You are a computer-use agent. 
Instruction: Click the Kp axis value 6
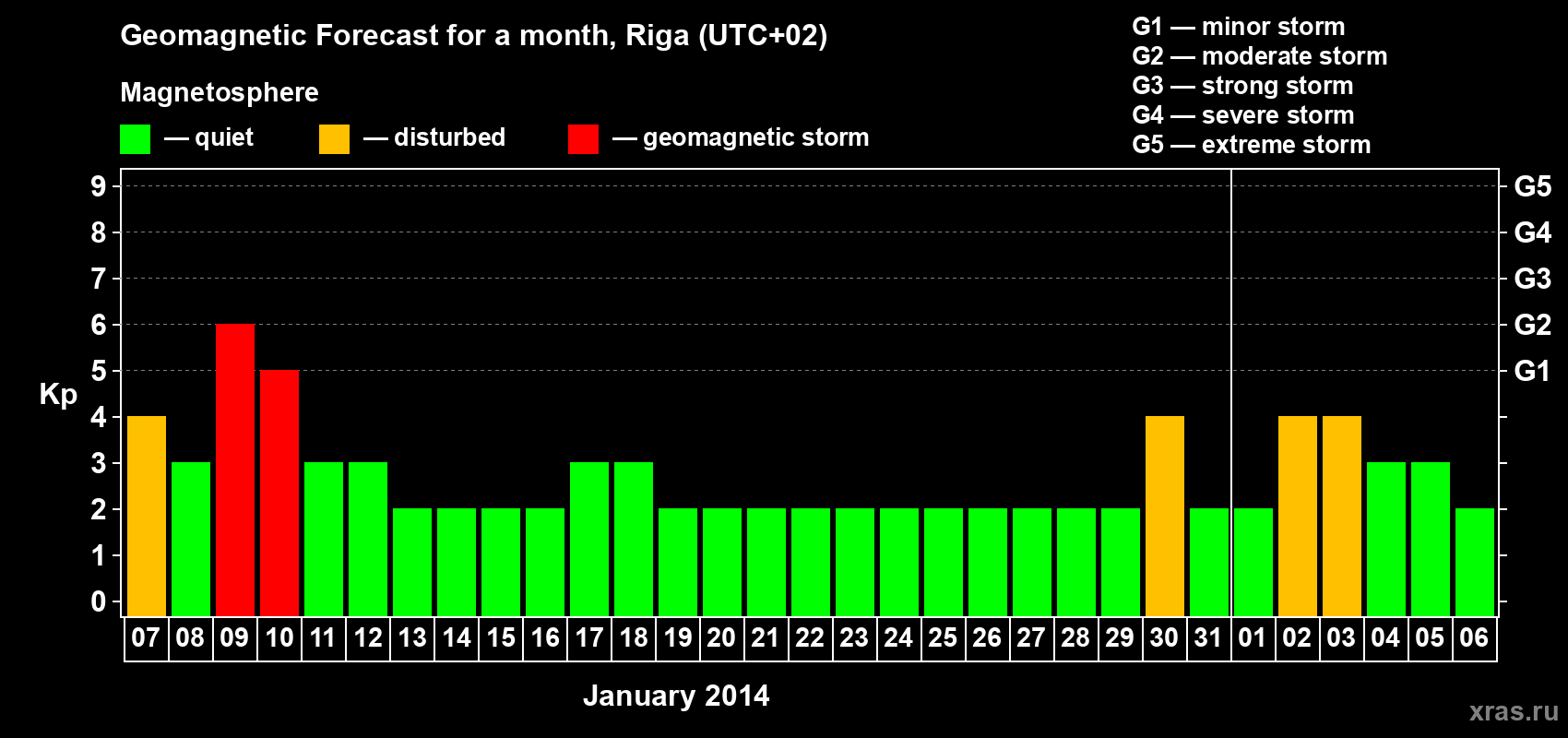pos(99,325)
